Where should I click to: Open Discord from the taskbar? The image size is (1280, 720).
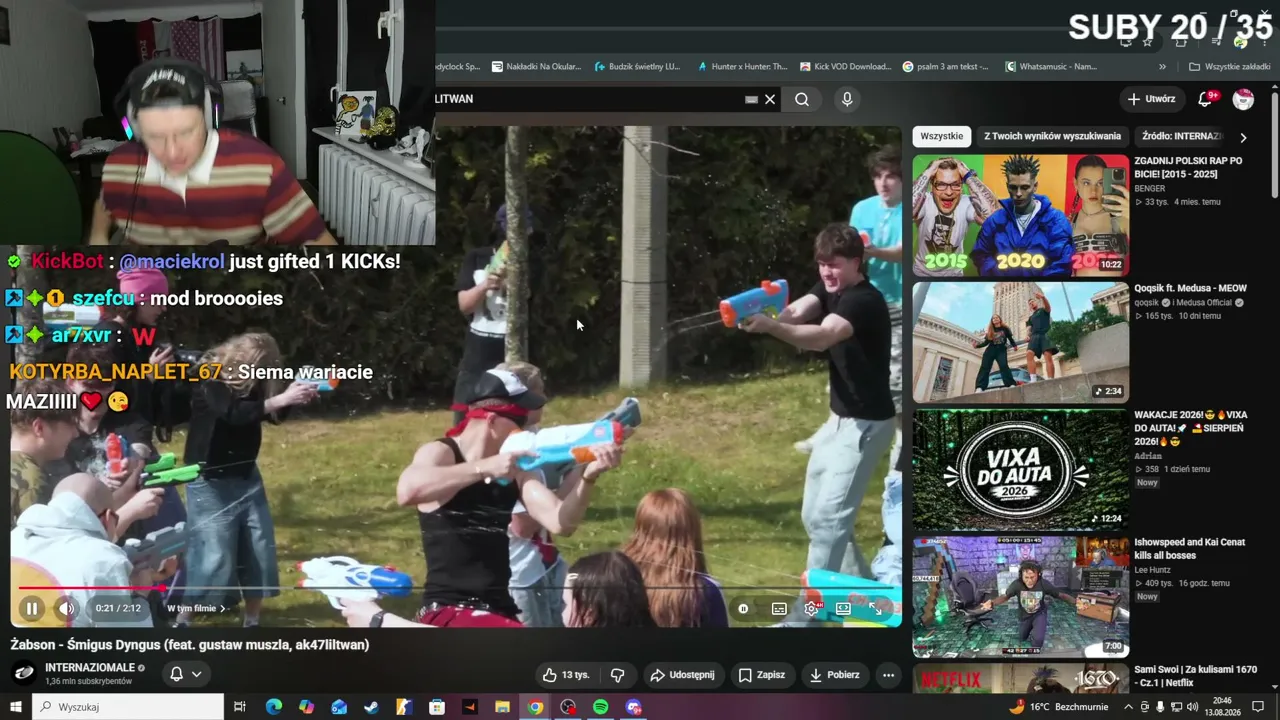(x=633, y=707)
